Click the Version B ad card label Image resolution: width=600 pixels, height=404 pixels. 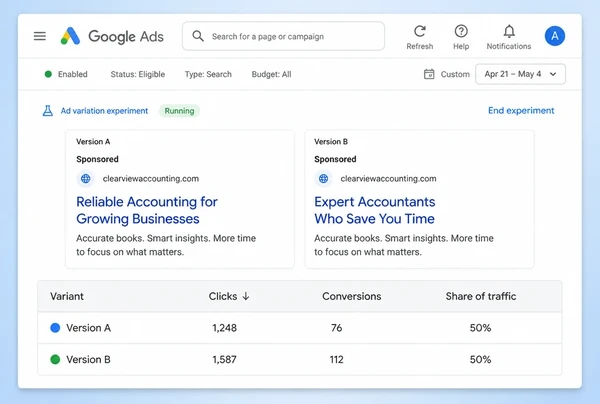331,142
